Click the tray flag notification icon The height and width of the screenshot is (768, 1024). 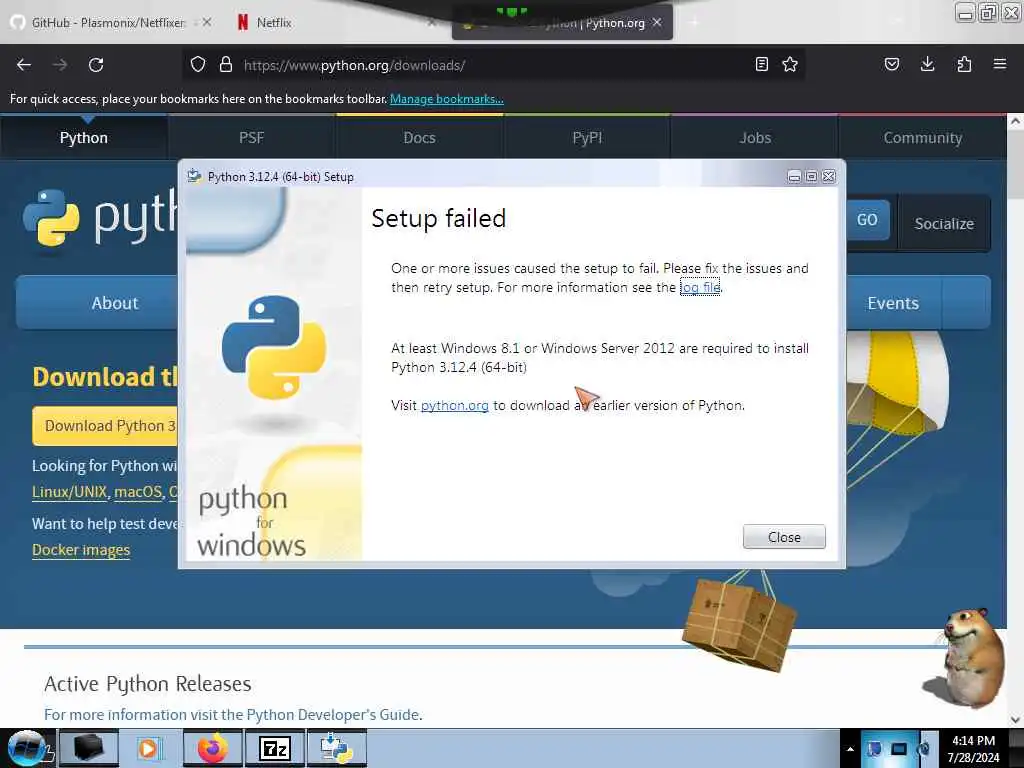click(874, 748)
